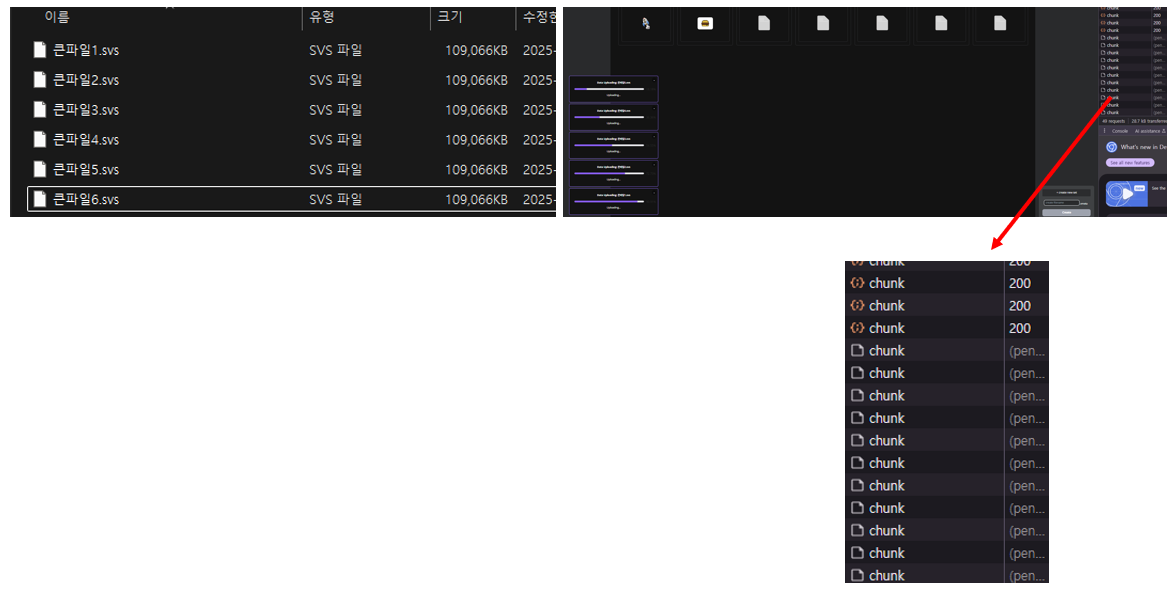Switch to the AI assistance tab
The image size is (1174, 589).
pos(1148,131)
